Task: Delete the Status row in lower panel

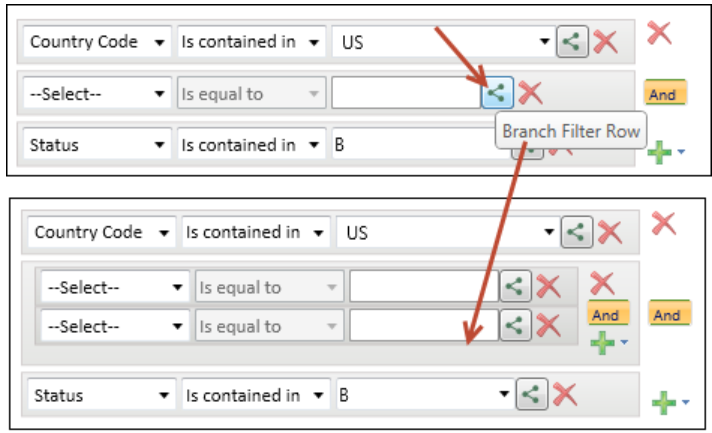Action: 564,395
